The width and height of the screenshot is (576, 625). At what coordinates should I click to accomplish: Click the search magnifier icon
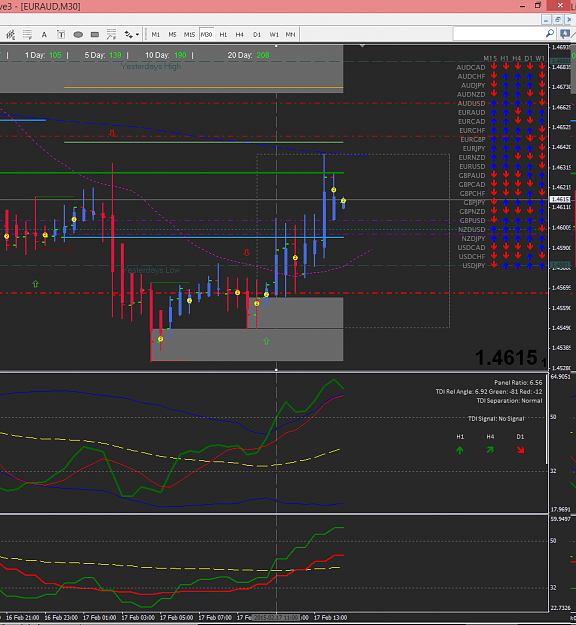550,33
